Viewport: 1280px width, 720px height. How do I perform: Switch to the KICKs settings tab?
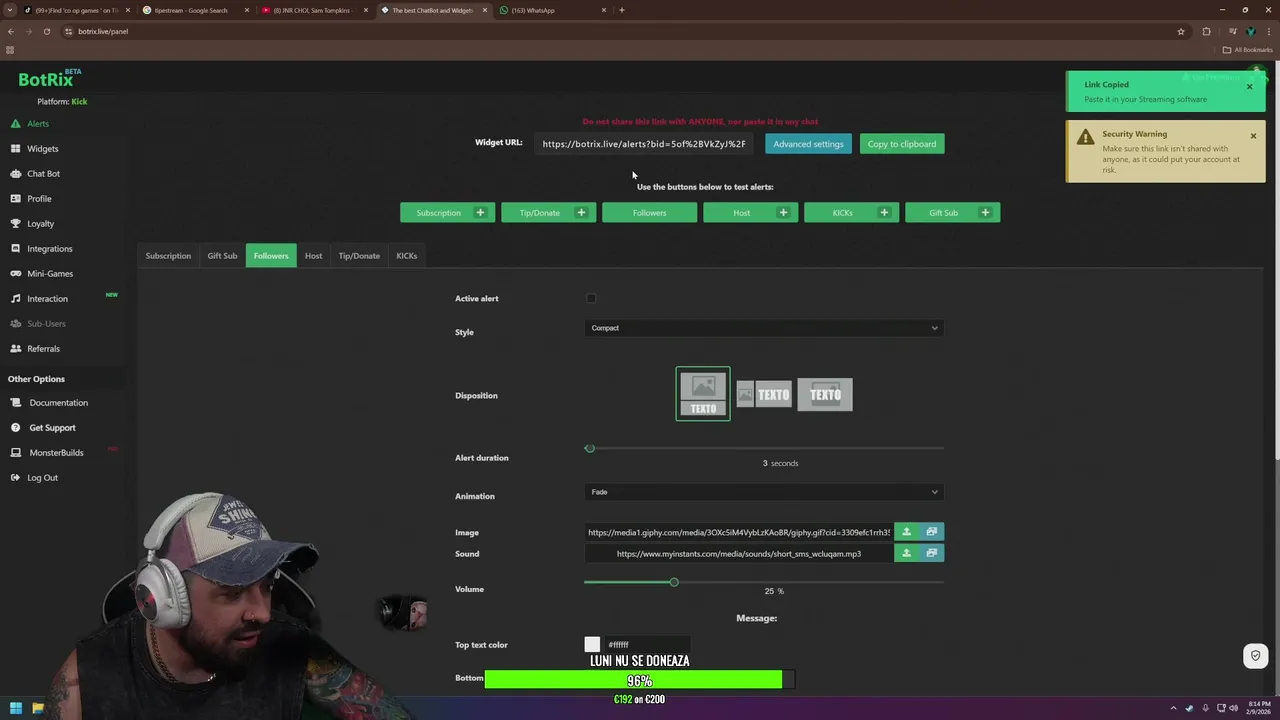coord(406,256)
